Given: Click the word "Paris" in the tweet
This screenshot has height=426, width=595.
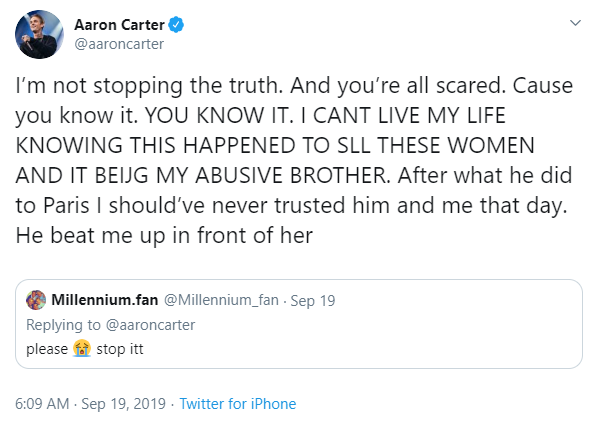Looking at the screenshot, I should point(66,206).
